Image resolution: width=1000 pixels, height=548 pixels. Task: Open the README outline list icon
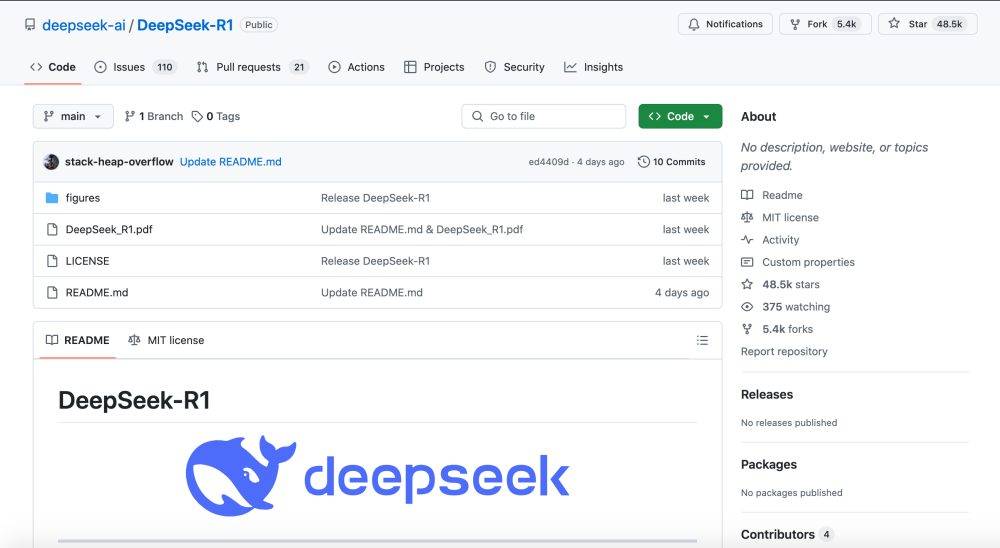702,340
